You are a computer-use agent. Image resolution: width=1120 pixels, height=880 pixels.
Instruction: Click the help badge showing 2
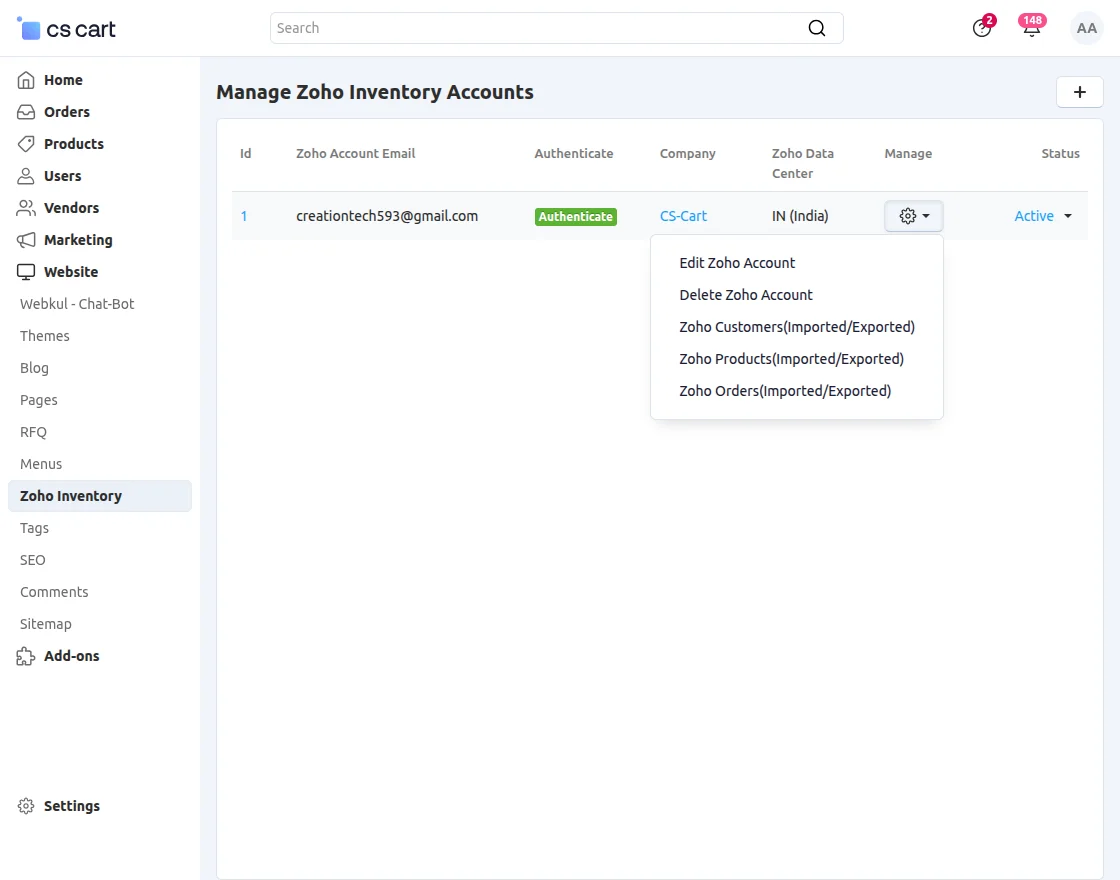click(981, 28)
